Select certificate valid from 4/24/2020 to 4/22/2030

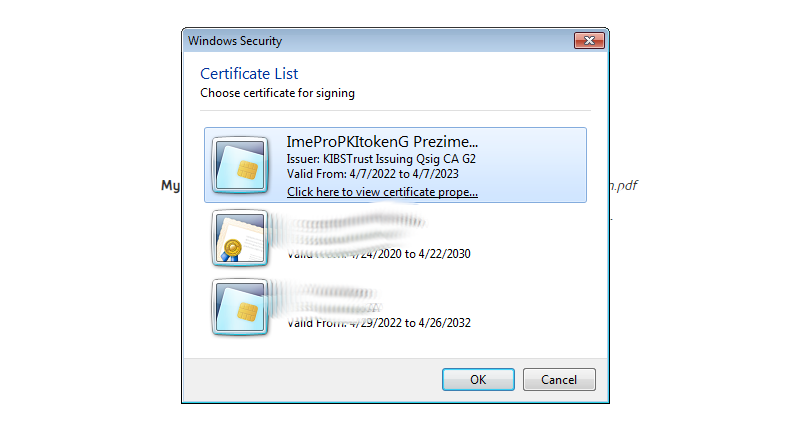(x=379, y=254)
